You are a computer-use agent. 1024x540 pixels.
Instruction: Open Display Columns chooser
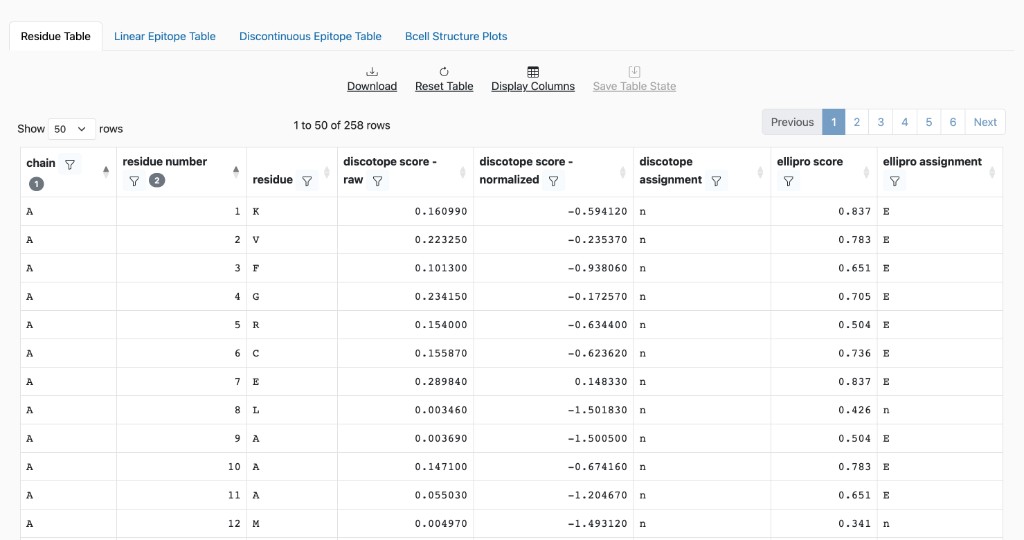533,79
